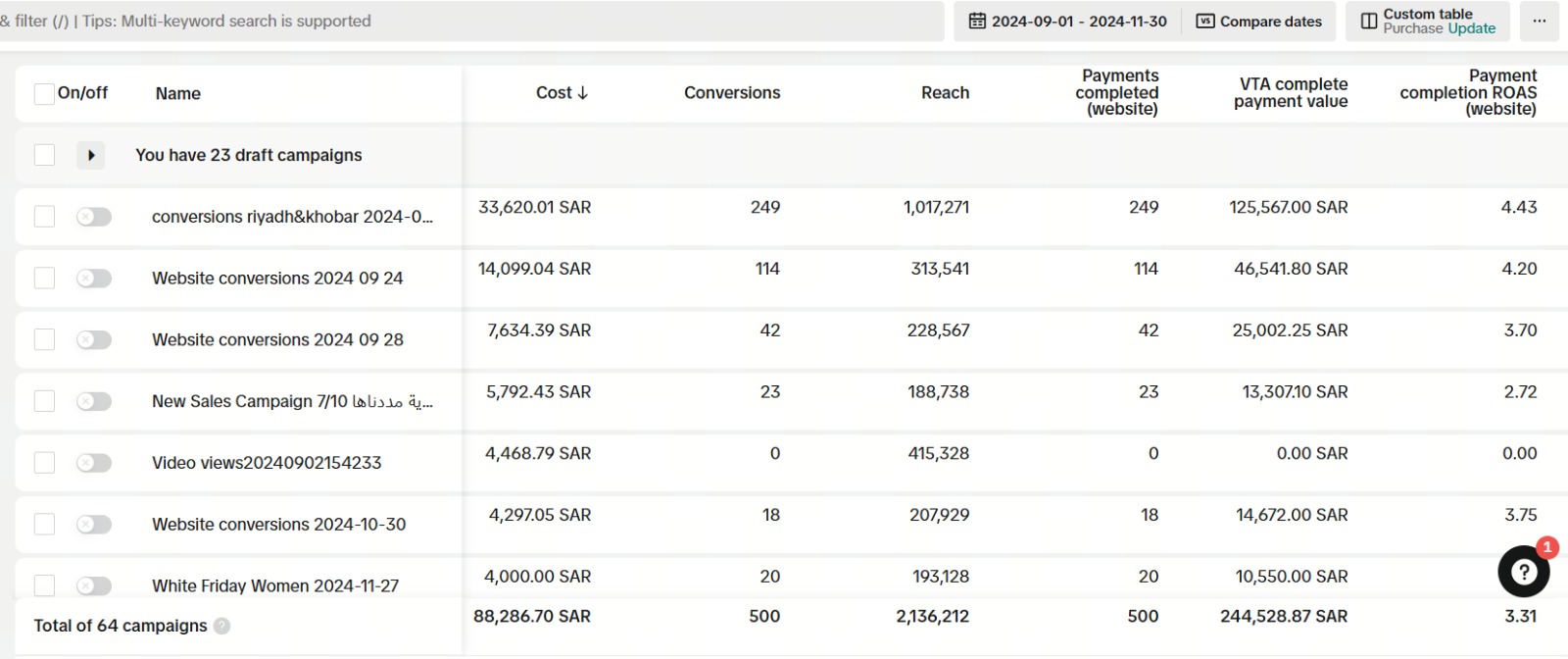The width and height of the screenshot is (1568, 659).
Task: Select checkbox for Website conversions 2024-10-30
Action: pyautogui.click(x=44, y=525)
